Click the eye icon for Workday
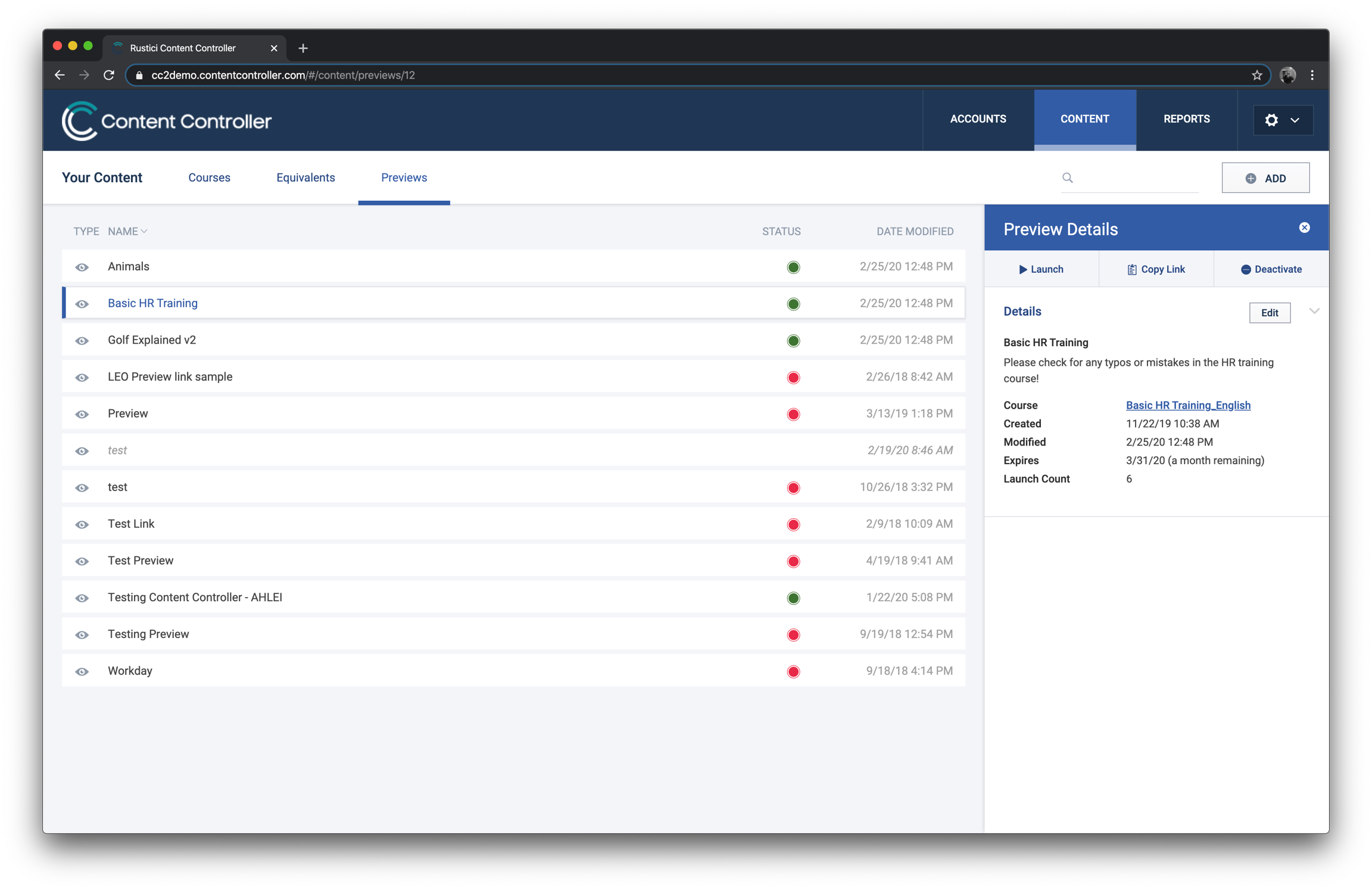The image size is (1372, 890). coord(82,671)
